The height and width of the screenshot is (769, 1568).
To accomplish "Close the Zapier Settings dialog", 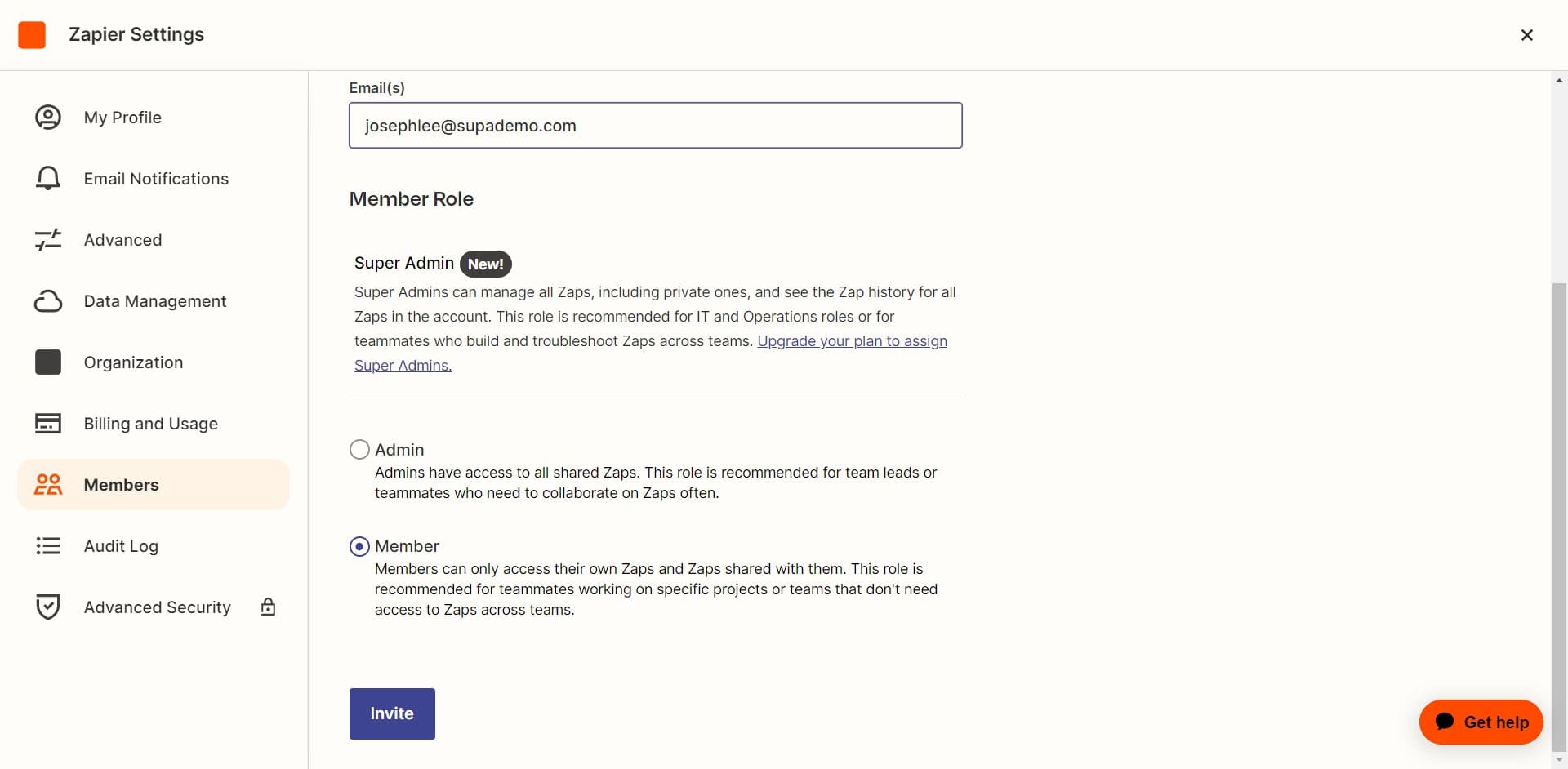I will point(1526,35).
